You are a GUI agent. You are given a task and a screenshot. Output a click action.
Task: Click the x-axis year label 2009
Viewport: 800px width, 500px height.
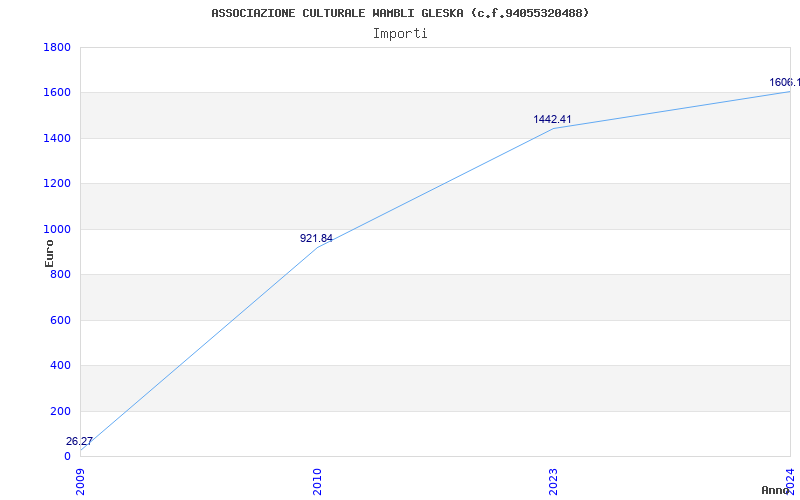(81, 482)
